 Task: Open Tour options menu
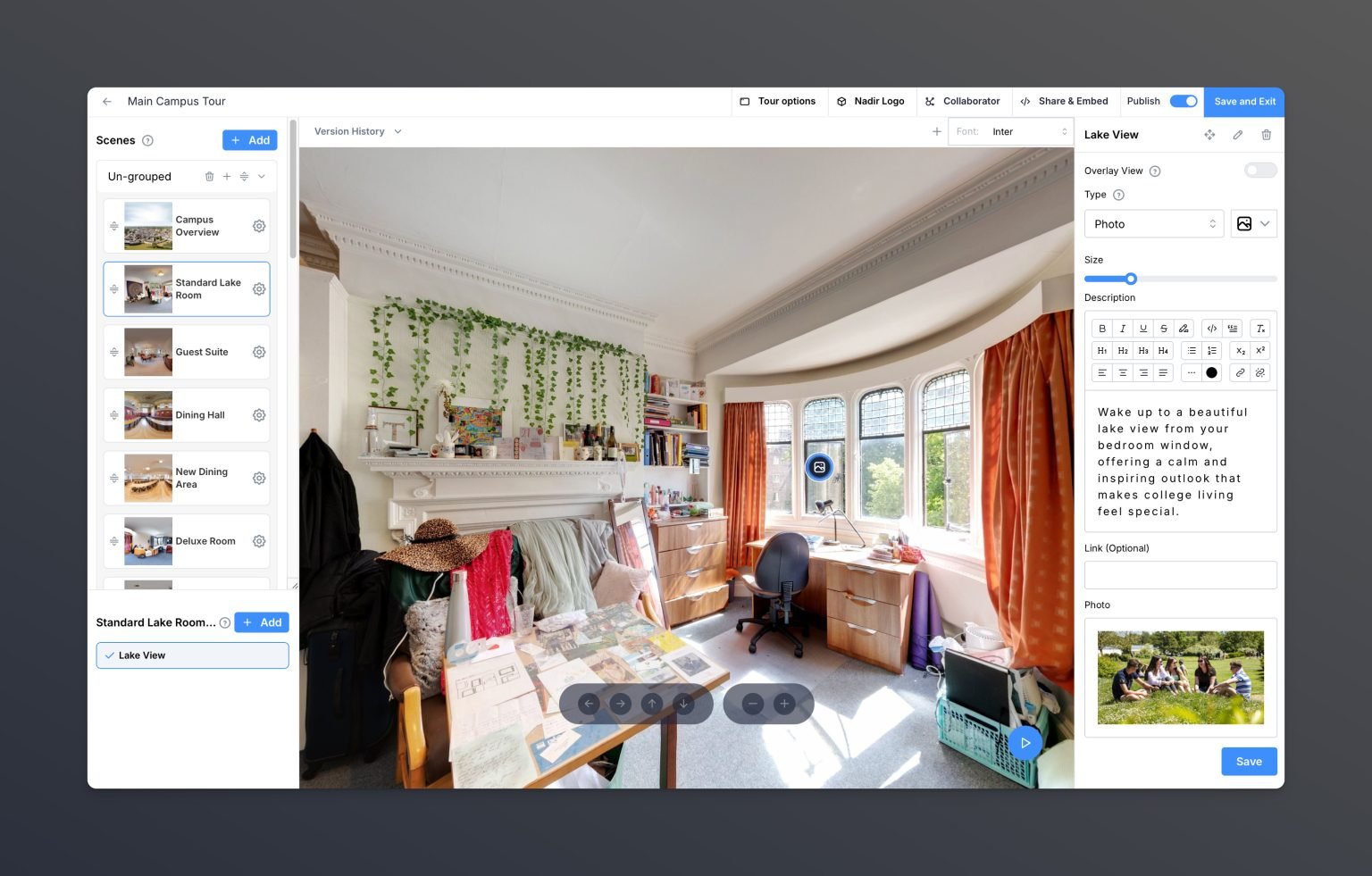pos(778,101)
